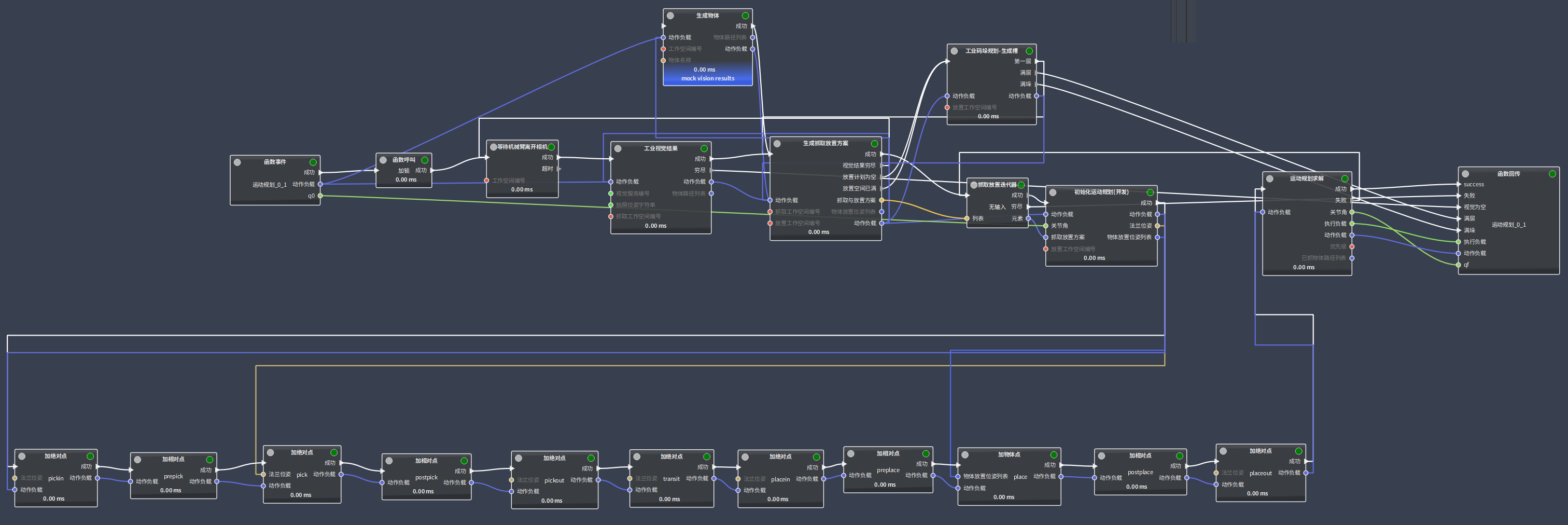Click green dot on postplace node
The height and width of the screenshot is (525, 1568).
pyautogui.click(x=1179, y=456)
